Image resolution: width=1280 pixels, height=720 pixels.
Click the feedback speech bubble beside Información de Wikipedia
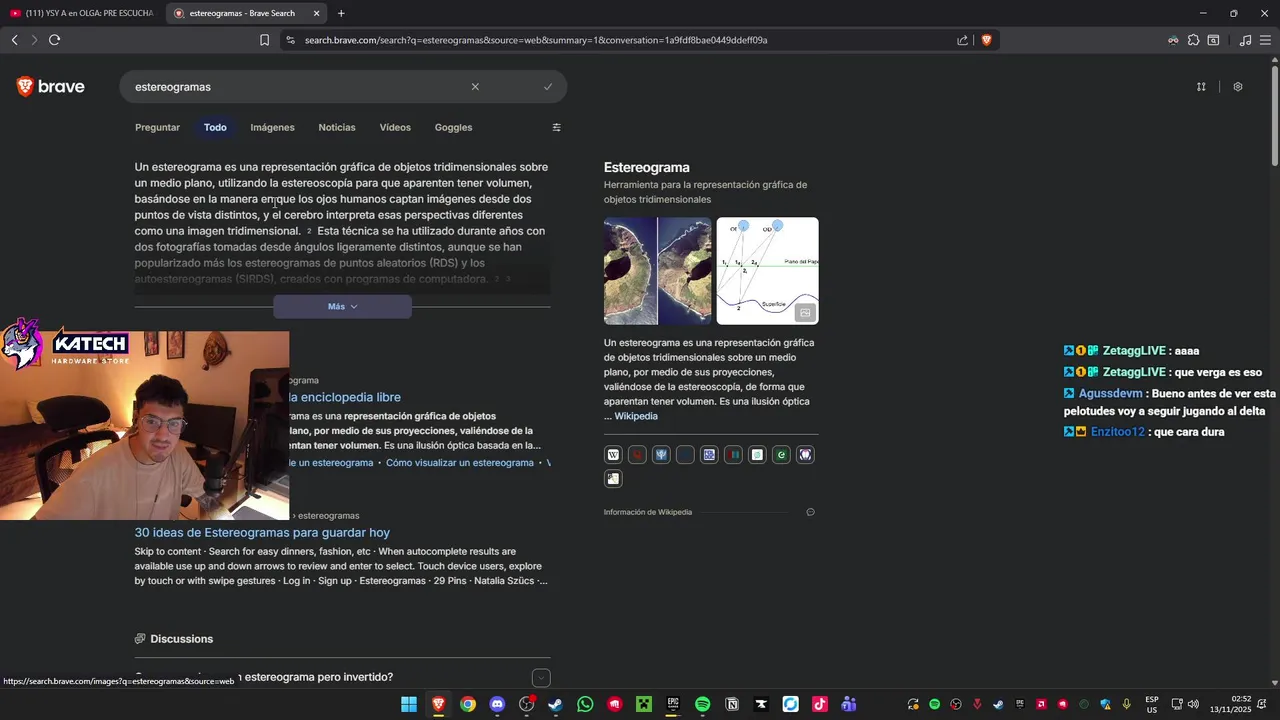tap(810, 512)
